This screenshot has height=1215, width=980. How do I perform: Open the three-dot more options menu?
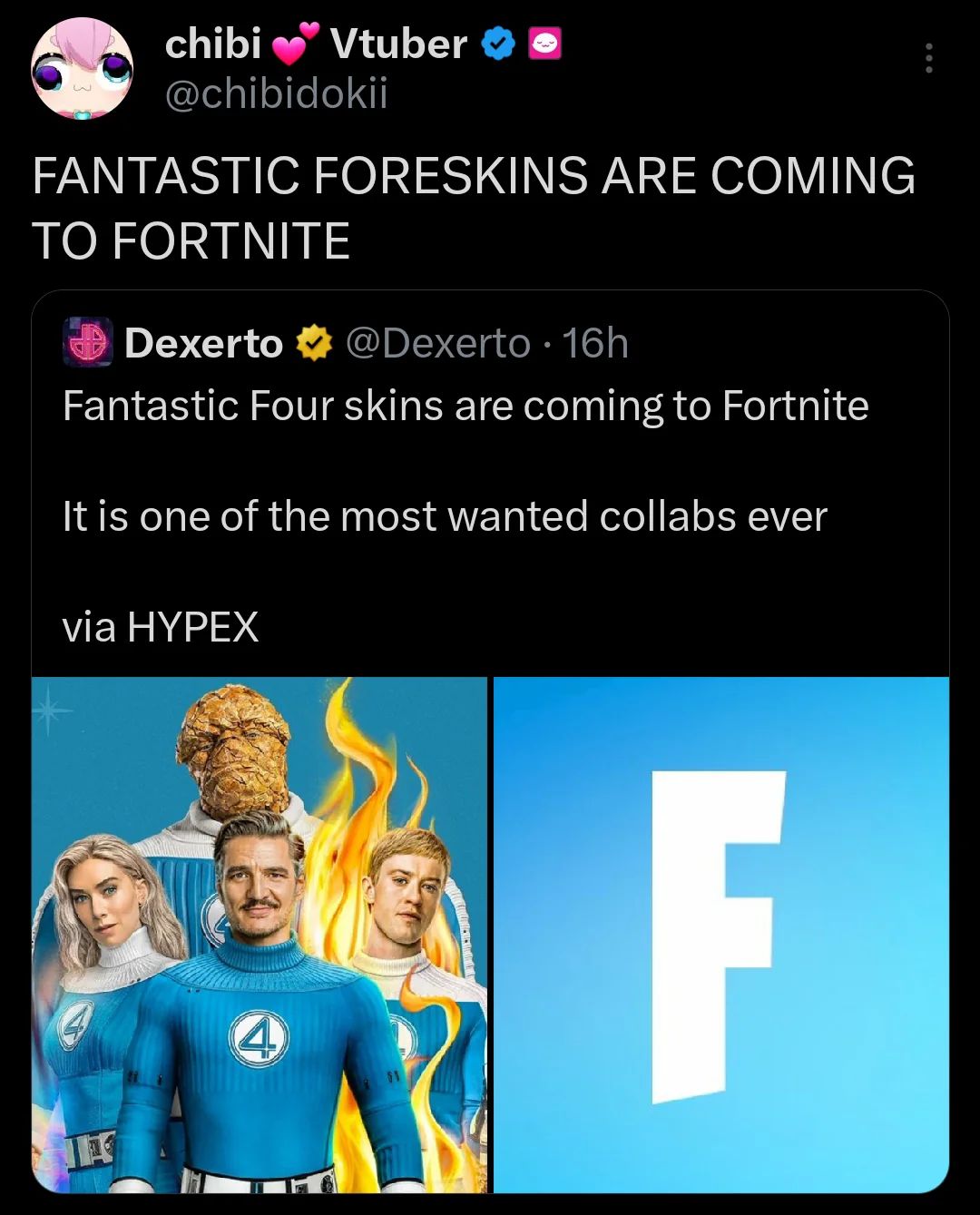[x=928, y=58]
